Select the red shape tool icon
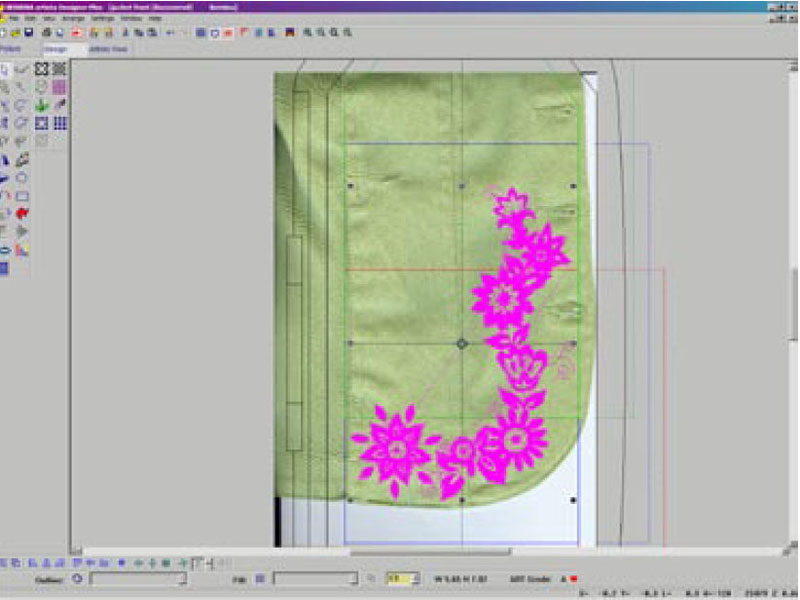This screenshot has width=800, height=600. coord(22,213)
